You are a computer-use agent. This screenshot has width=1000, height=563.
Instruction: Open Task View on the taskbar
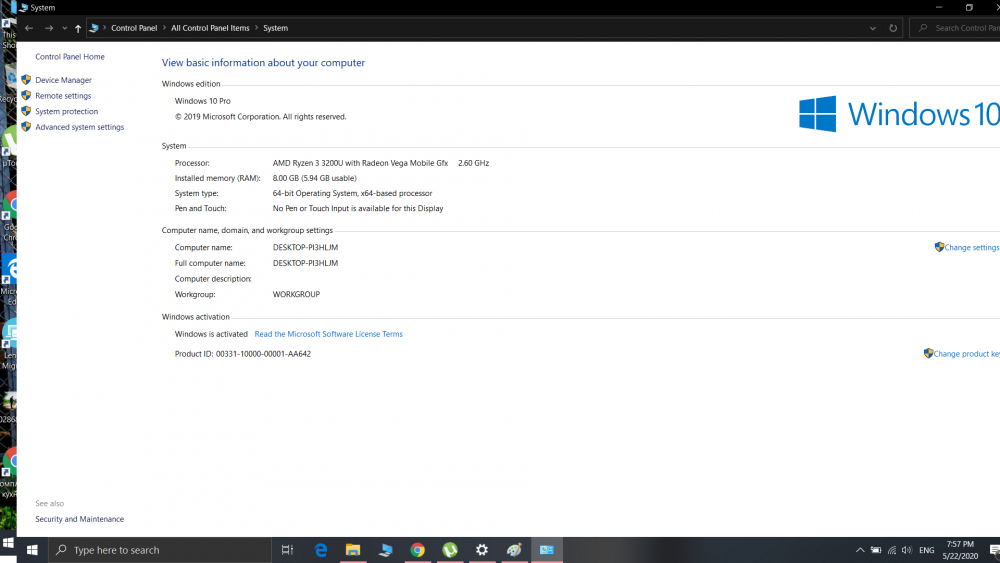tap(288, 550)
